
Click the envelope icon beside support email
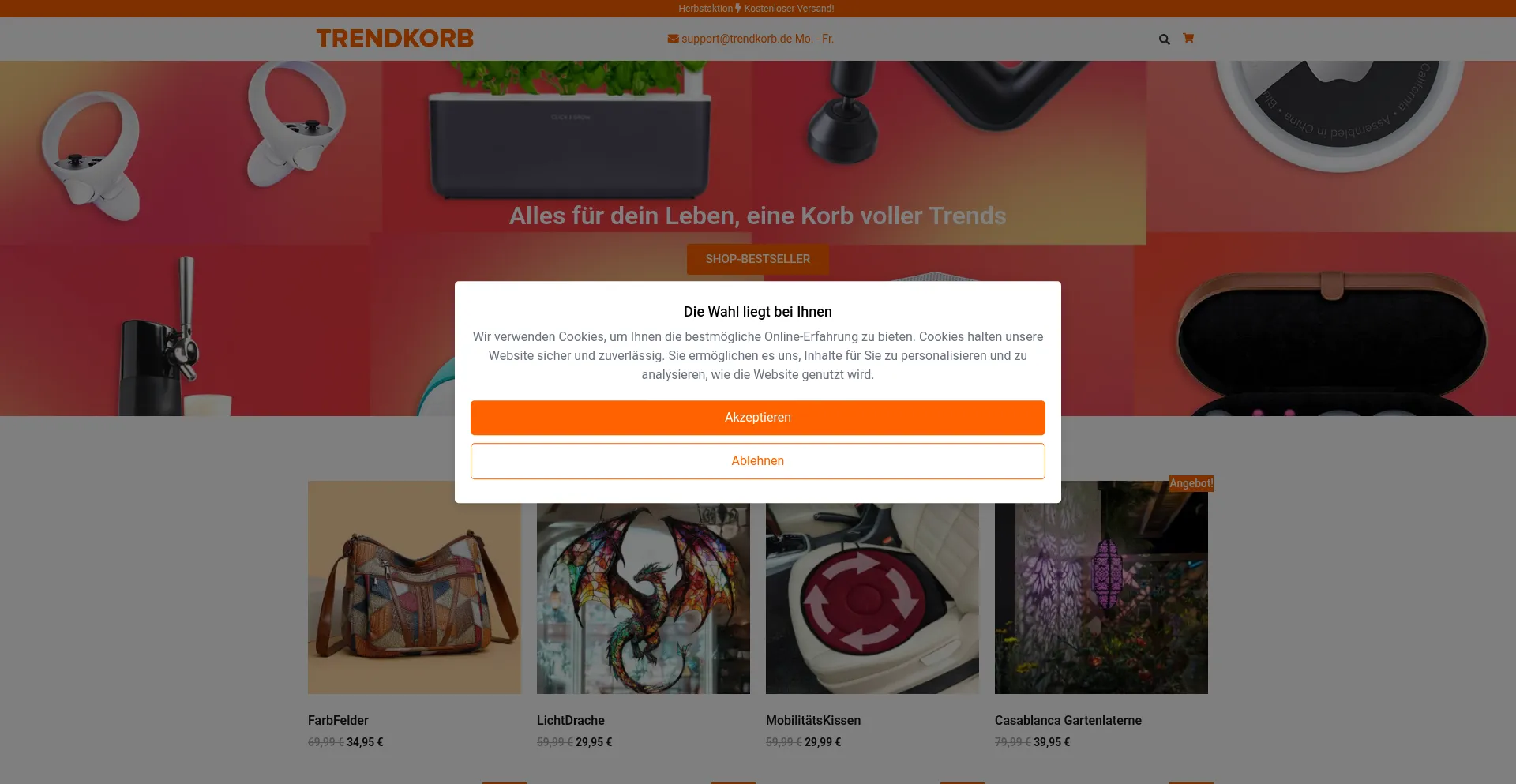click(x=673, y=39)
